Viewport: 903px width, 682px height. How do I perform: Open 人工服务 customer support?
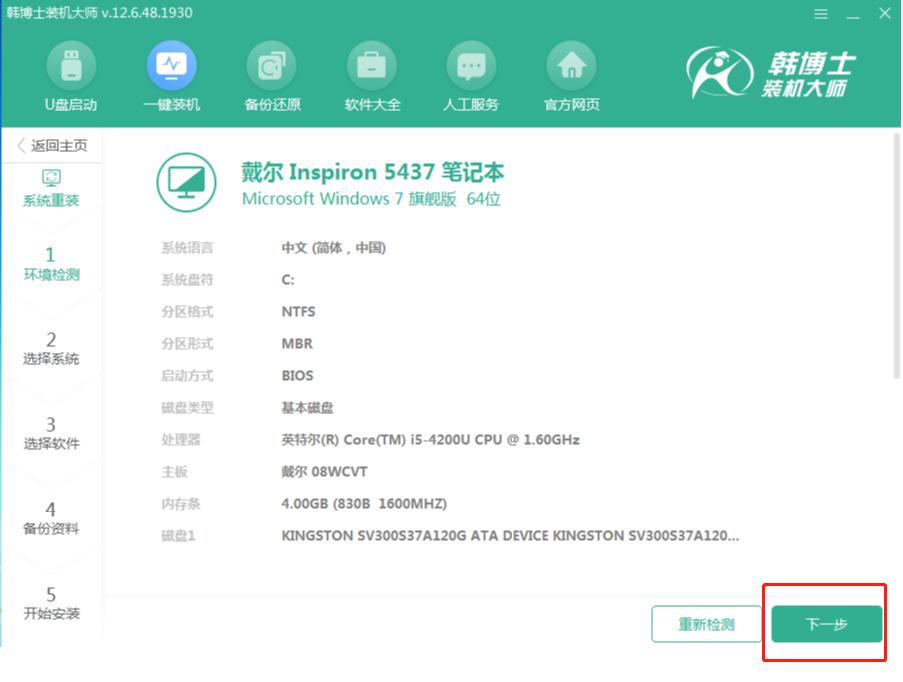471,75
